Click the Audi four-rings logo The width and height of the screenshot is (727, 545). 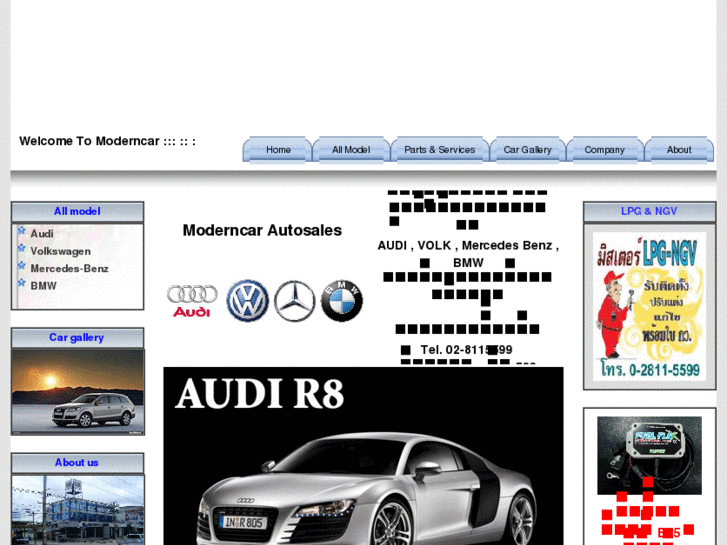click(192, 300)
